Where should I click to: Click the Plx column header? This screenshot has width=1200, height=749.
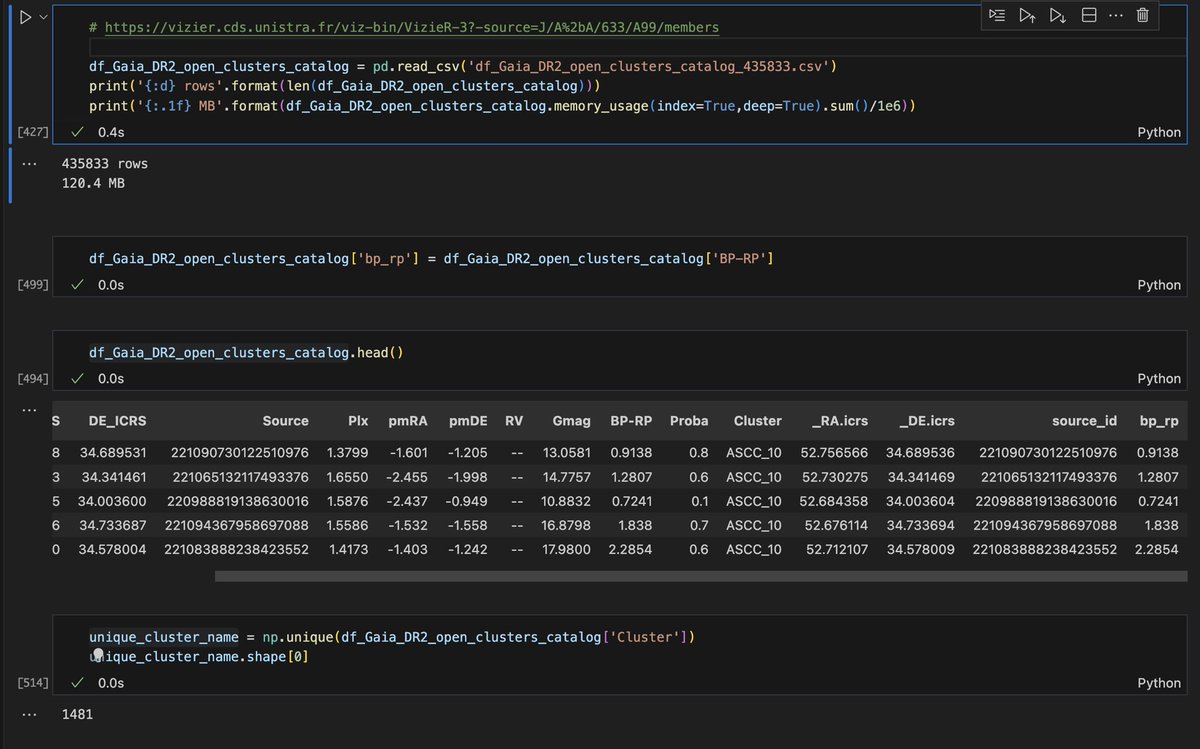357,421
